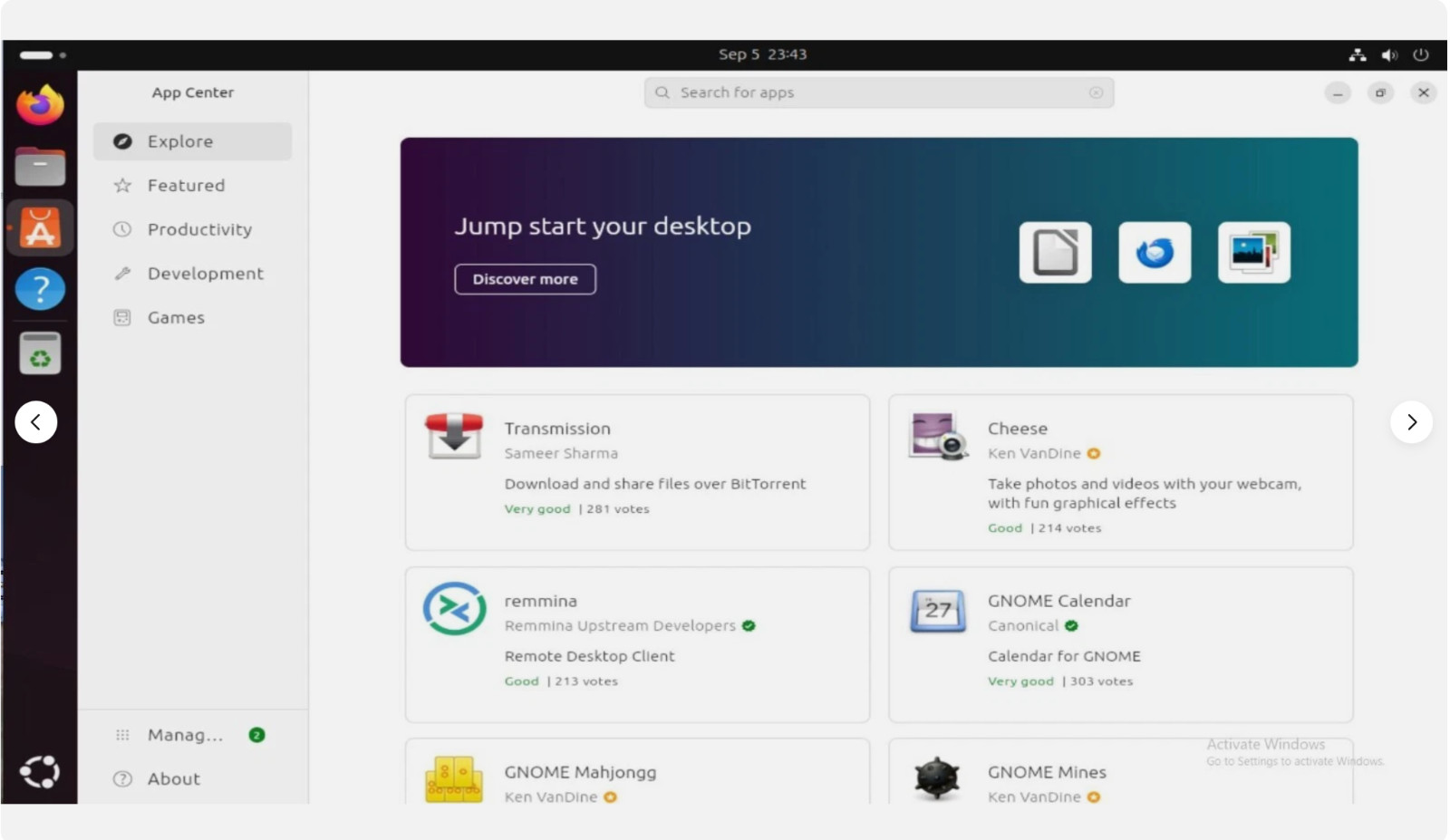Show Applications via the Ubuntu logo
The height and width of the screenshot is (840, 1450).
tap(40, 772)
